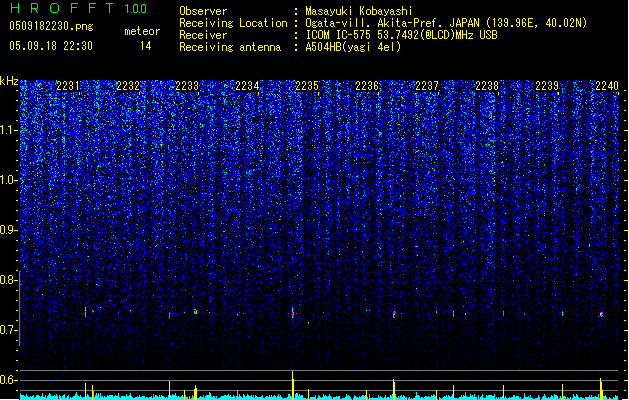This screenshot has height=400, width=629.
Task: Click the gray frequency range bar on left axis
Action: coord(20,308)
